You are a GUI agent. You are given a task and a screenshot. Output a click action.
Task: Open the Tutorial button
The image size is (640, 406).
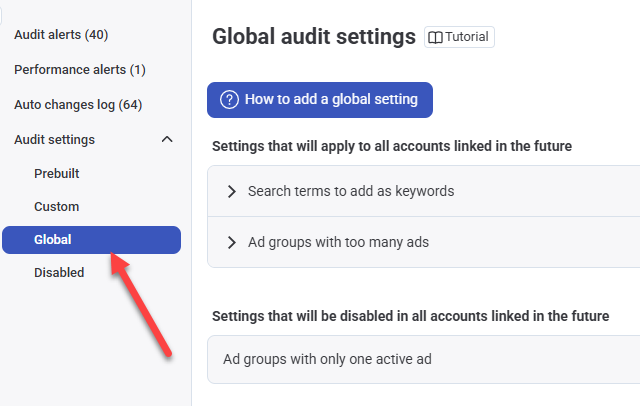pos(459,37)
